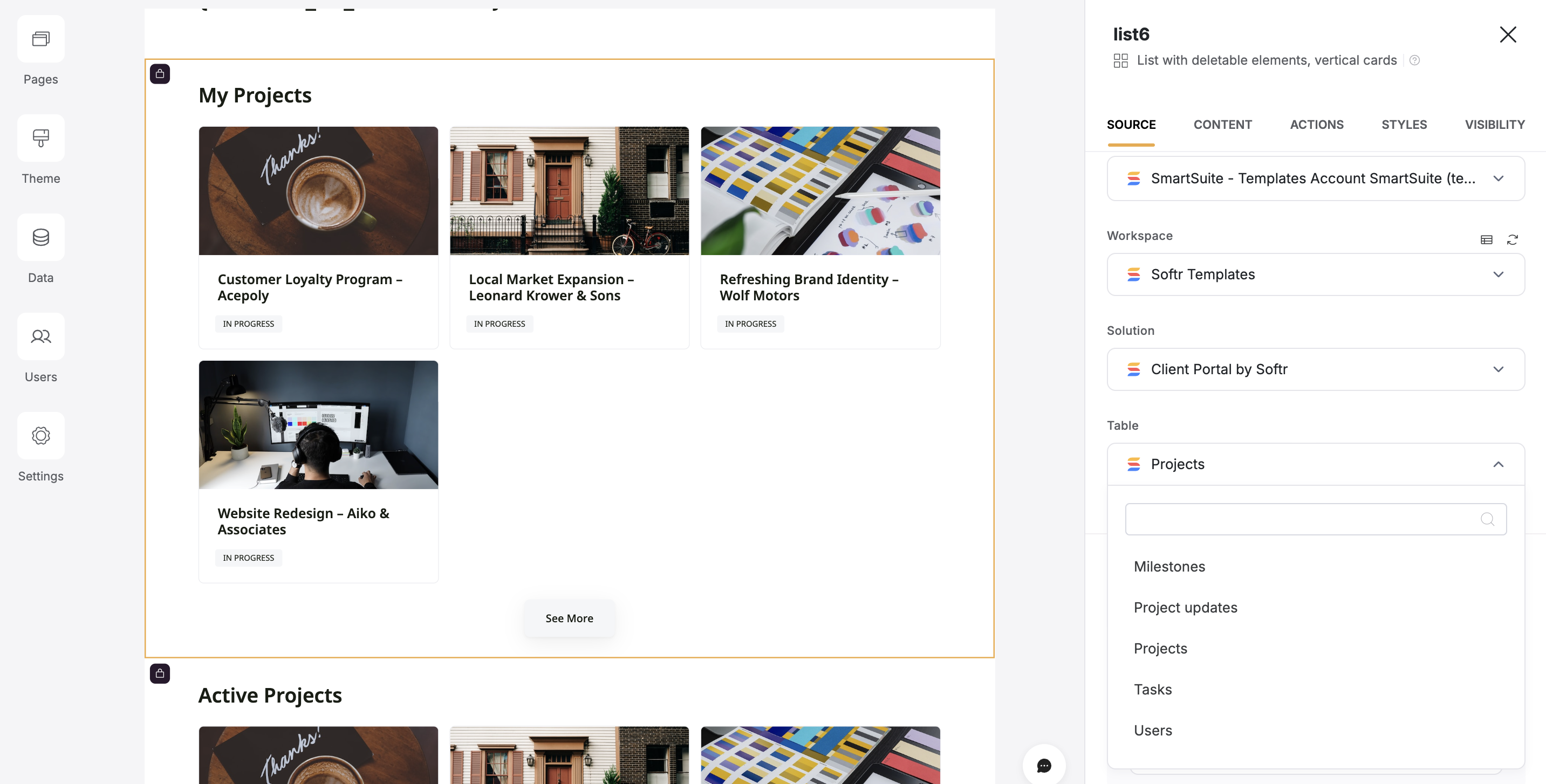Screen dimensions: 1546x784
Task: Collapse the Projects table dropdown
Action: pyautogui.click(x=1497, y=464)
